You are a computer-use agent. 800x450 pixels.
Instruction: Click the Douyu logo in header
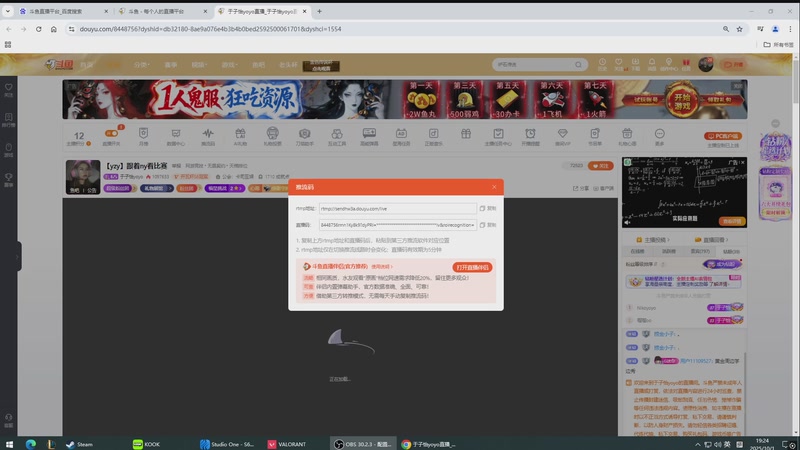[59, 64]
